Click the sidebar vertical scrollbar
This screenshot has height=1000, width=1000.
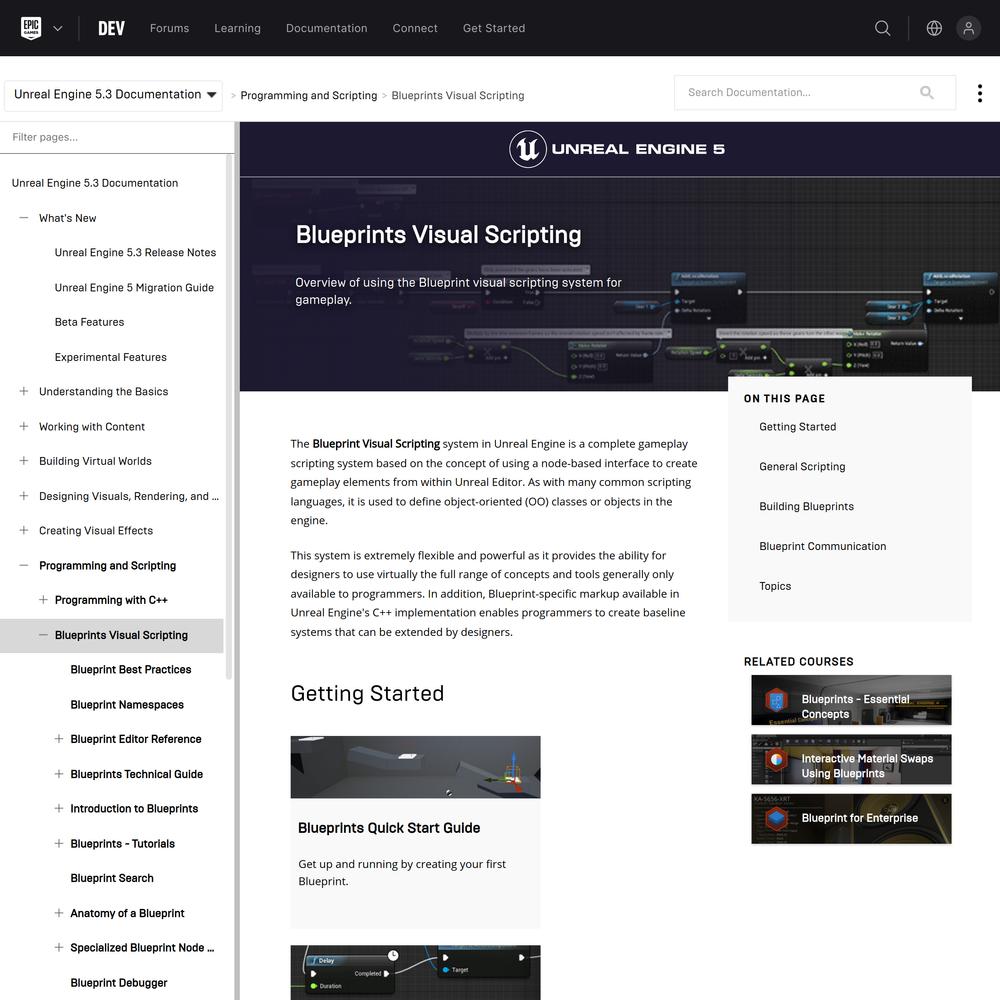coord(228,416)
